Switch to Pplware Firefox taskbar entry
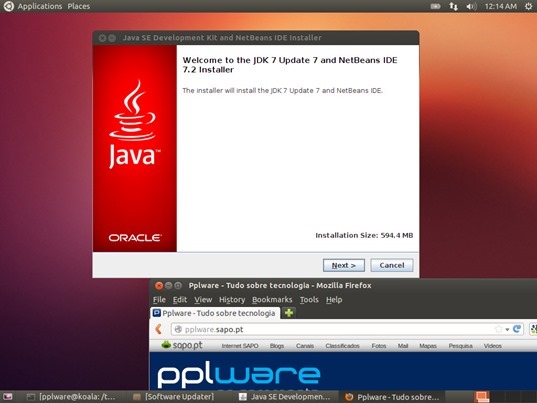Screen dimensions: 537x403 coord(392,397)
